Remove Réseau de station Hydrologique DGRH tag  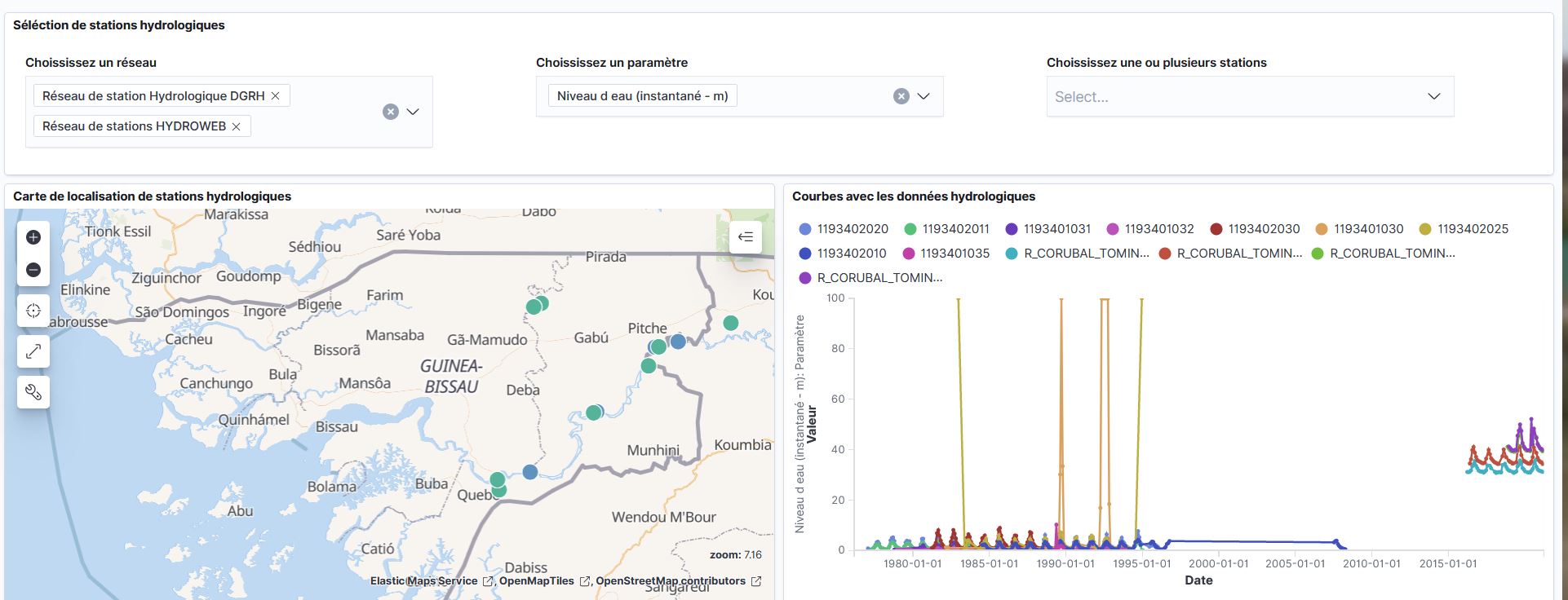coord(276,96)
